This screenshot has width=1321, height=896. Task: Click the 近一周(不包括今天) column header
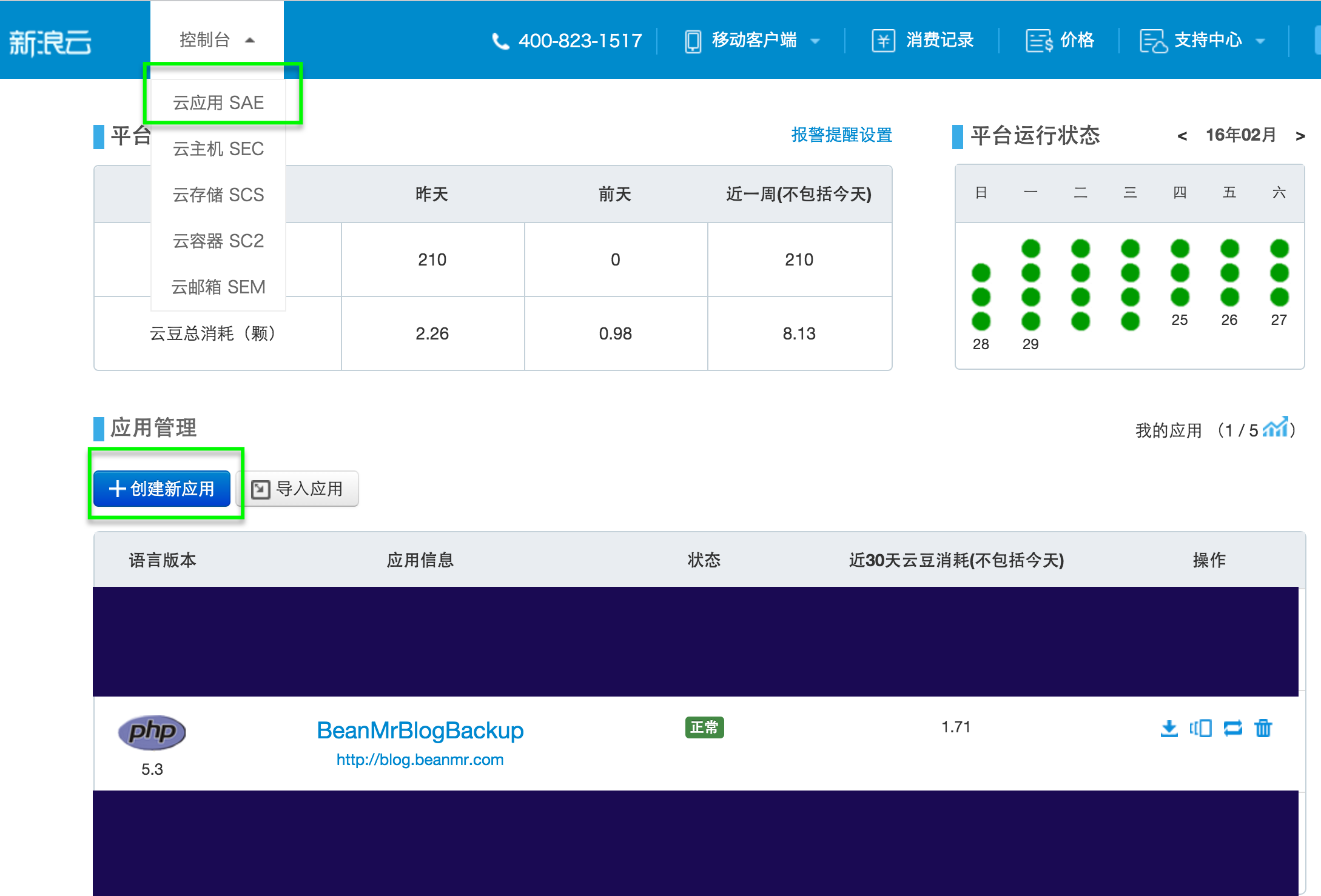799,194
